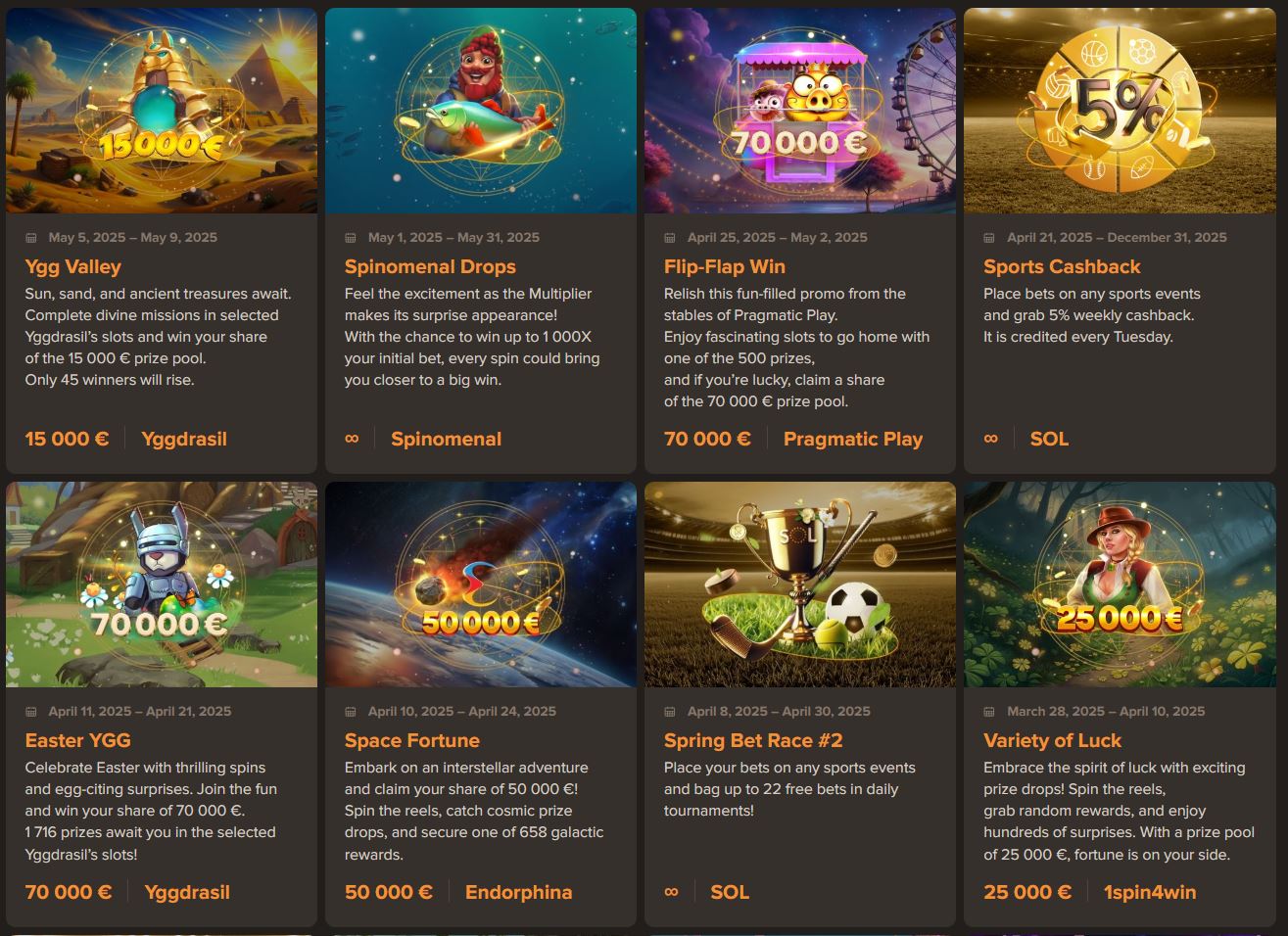This screenshot has height=936, width=1288.
Task: Open the 5% Sports Cashback banner image
Action: click(1120, 111)
